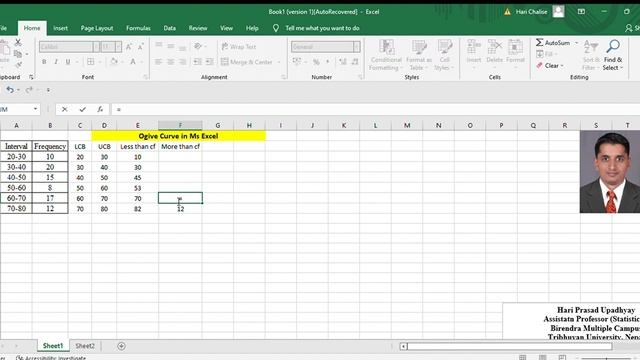Click the Fill Color bucket icon
This screenshot has width=640, height=360.
(x=114, y=62)
